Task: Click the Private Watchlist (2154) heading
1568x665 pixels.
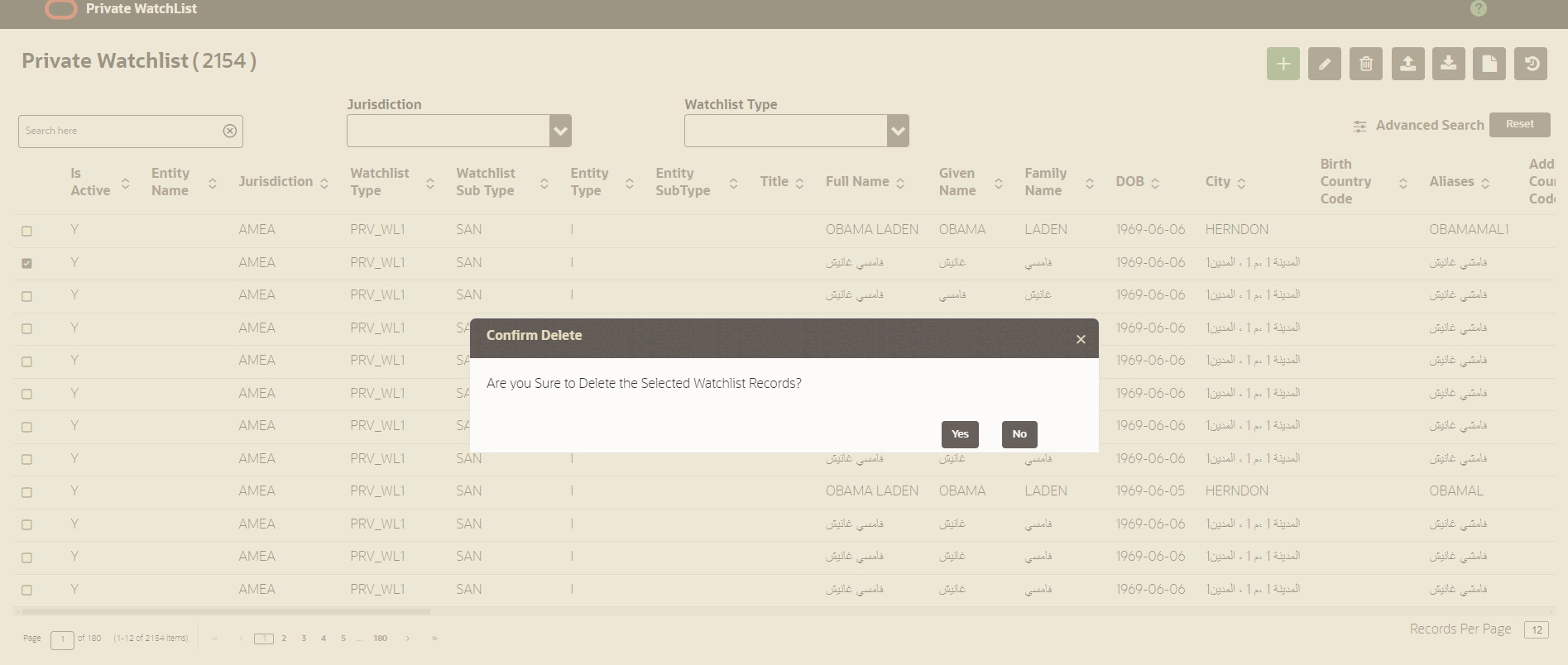Action: coord(139,60)
